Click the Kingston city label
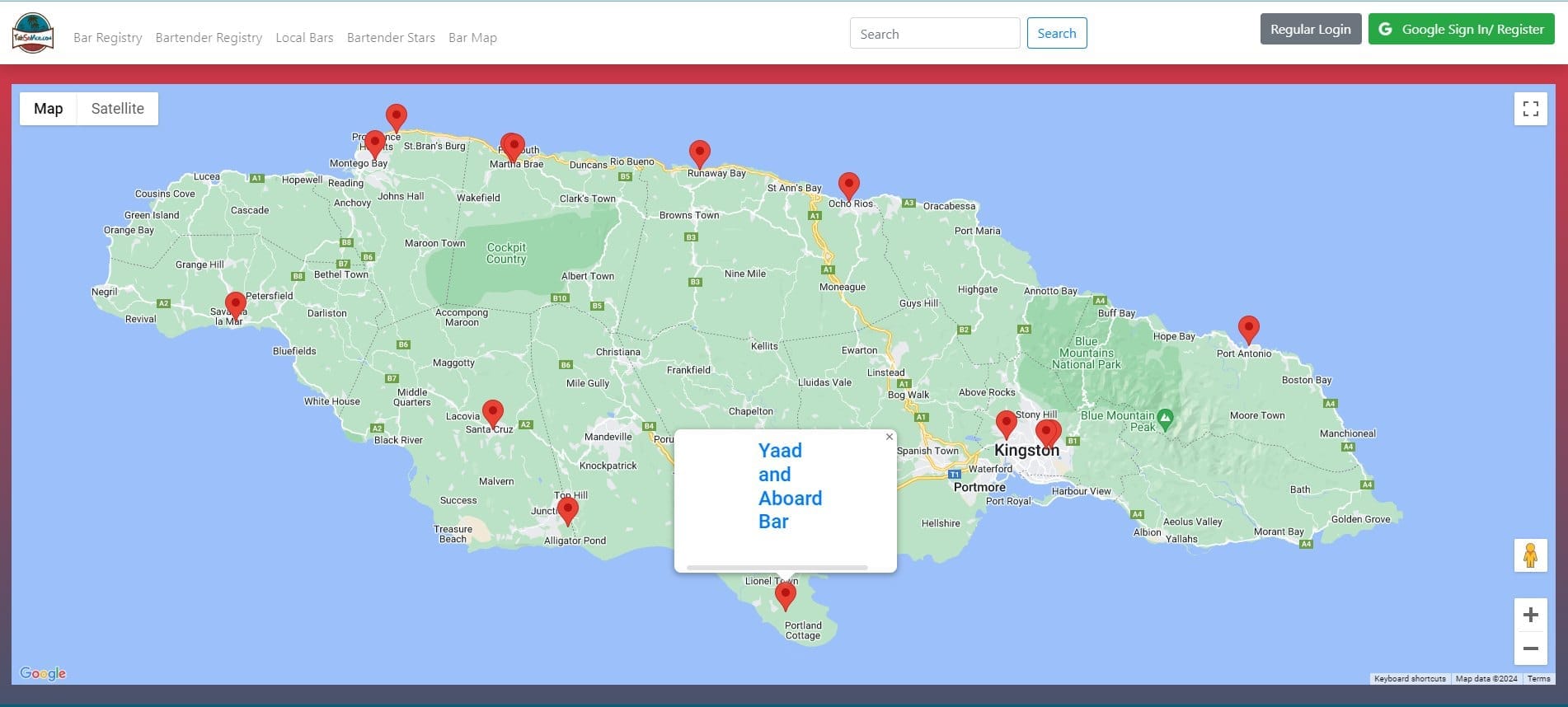Viewport: 1568px width, 707px height. pos(1027,451)
